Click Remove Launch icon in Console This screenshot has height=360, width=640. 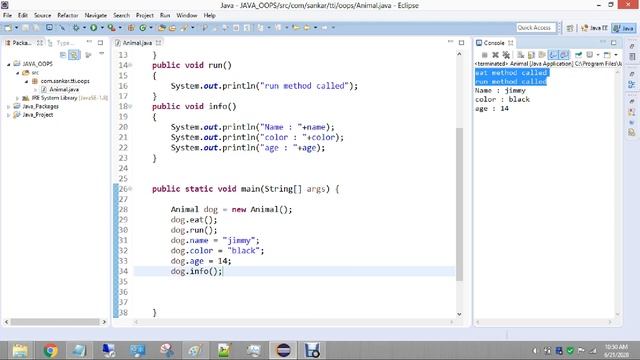click(x=495, y=55)
